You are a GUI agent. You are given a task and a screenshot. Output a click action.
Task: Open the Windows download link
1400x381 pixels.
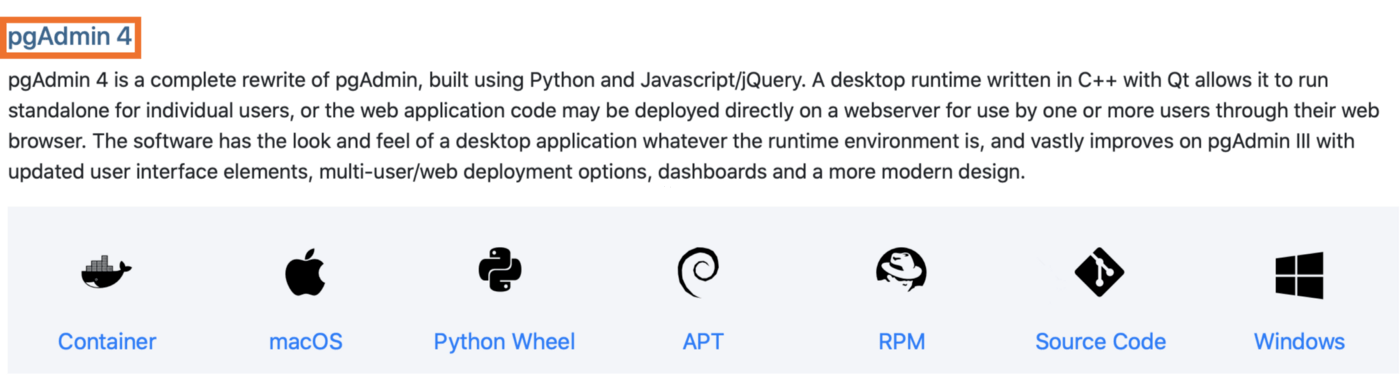[1299, 342]
